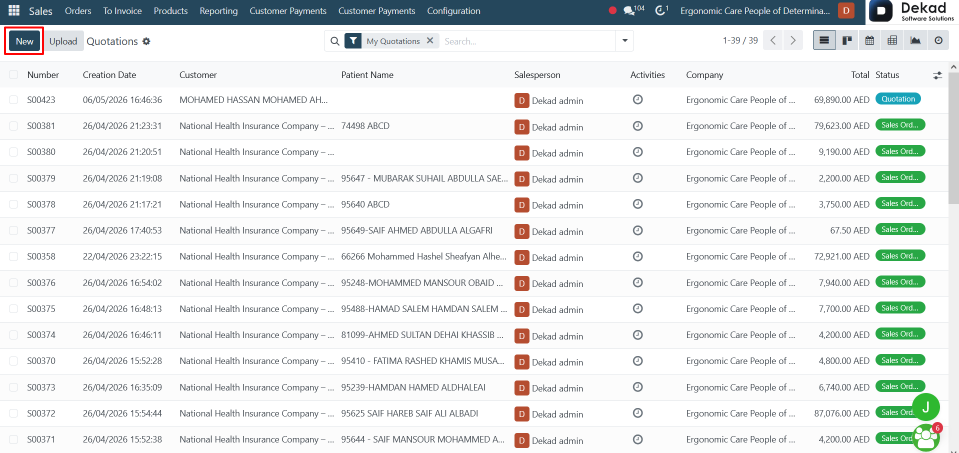Click total amount 87,076.00 AED
Image resolution: width=959 pixels, height=453 pixels.
pyautogui.click(x=842, y=414)
